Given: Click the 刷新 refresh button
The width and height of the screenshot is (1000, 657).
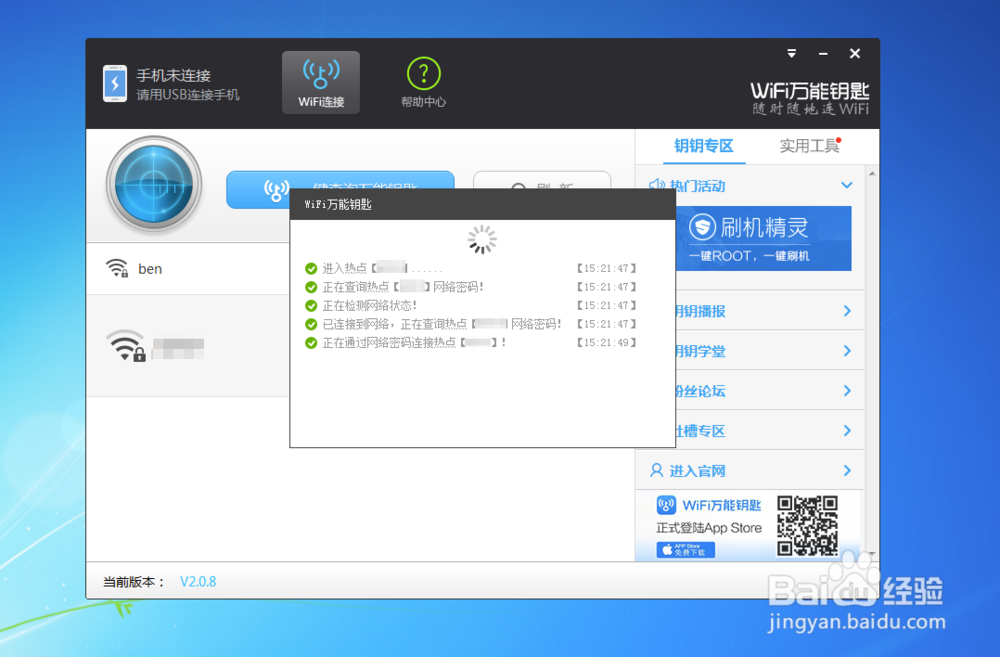Looking at the screenshot, I should (542, 180).
